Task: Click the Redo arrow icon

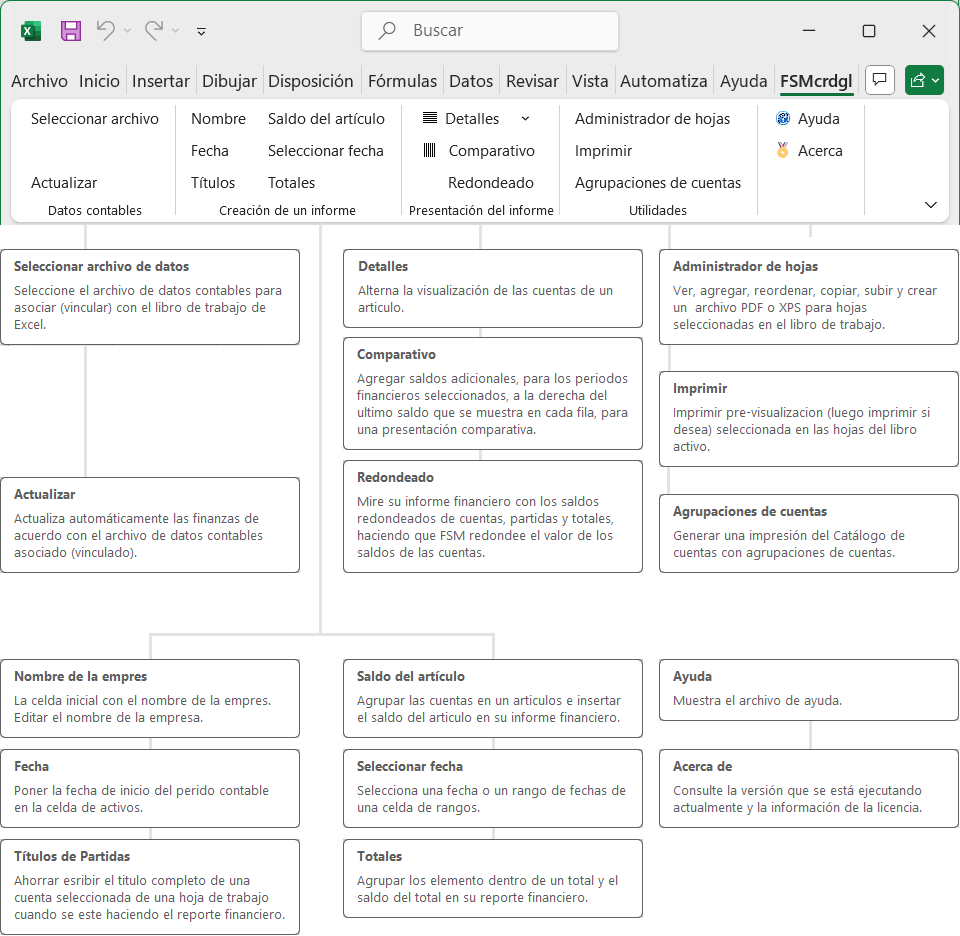Action: pyautogui.click(x=154, y=31)
